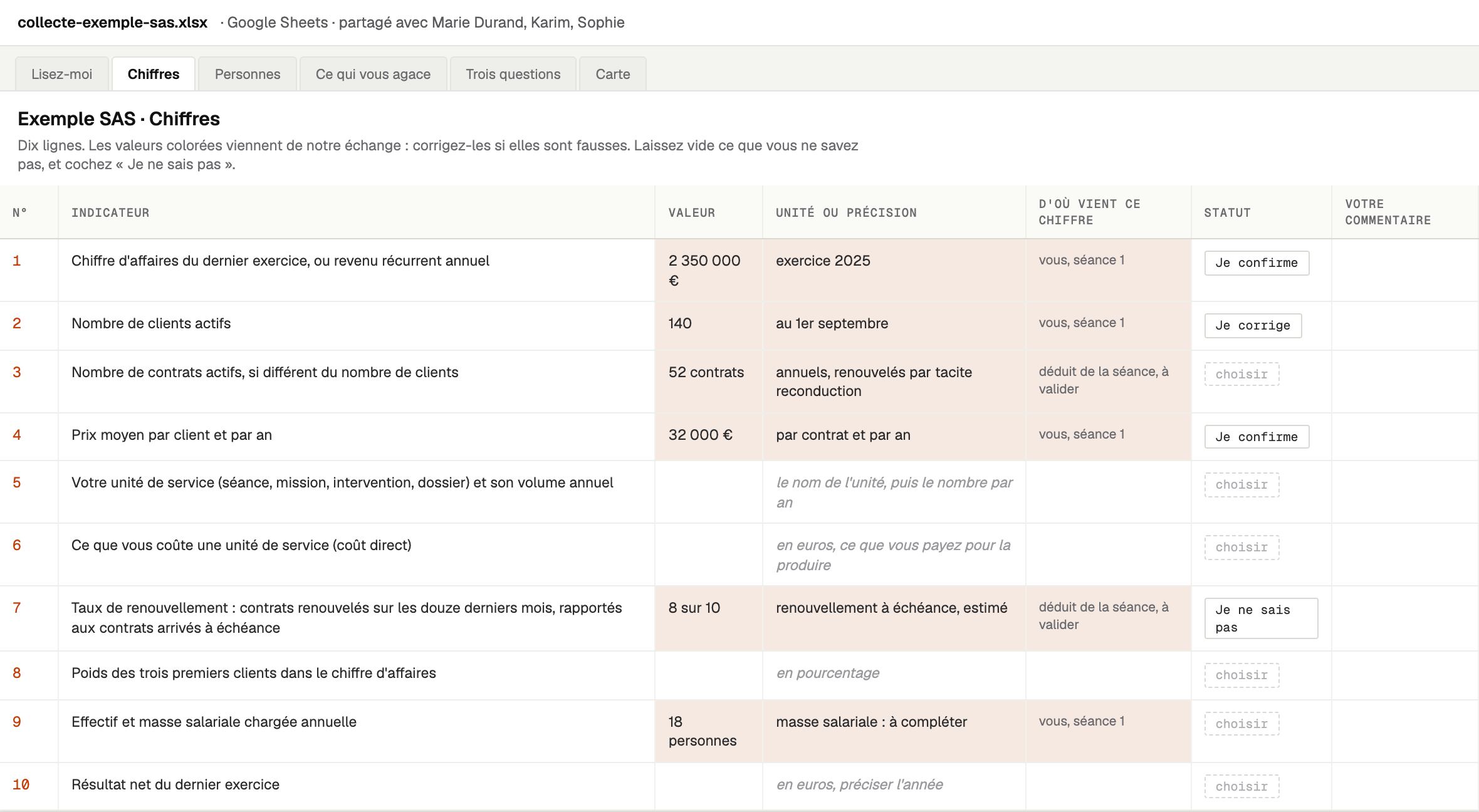The height and width of the screenshot is (812, 1479).
Task: Choose status for coût direct row
Action: coord(1241,548)
